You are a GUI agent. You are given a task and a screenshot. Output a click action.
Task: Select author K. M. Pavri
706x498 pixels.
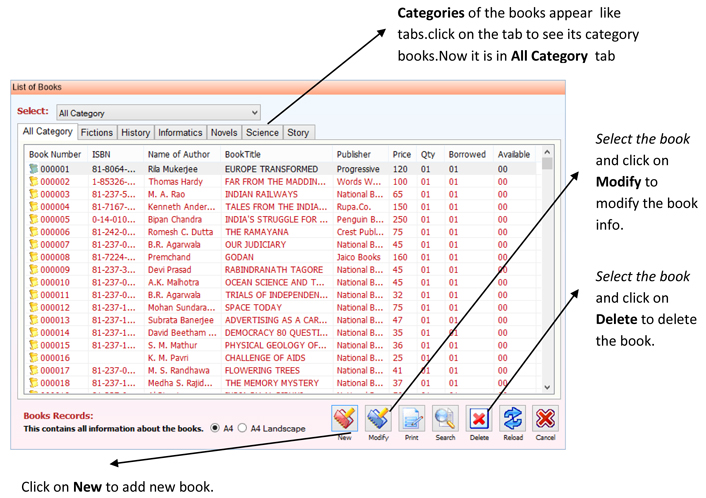pos(168,358)
